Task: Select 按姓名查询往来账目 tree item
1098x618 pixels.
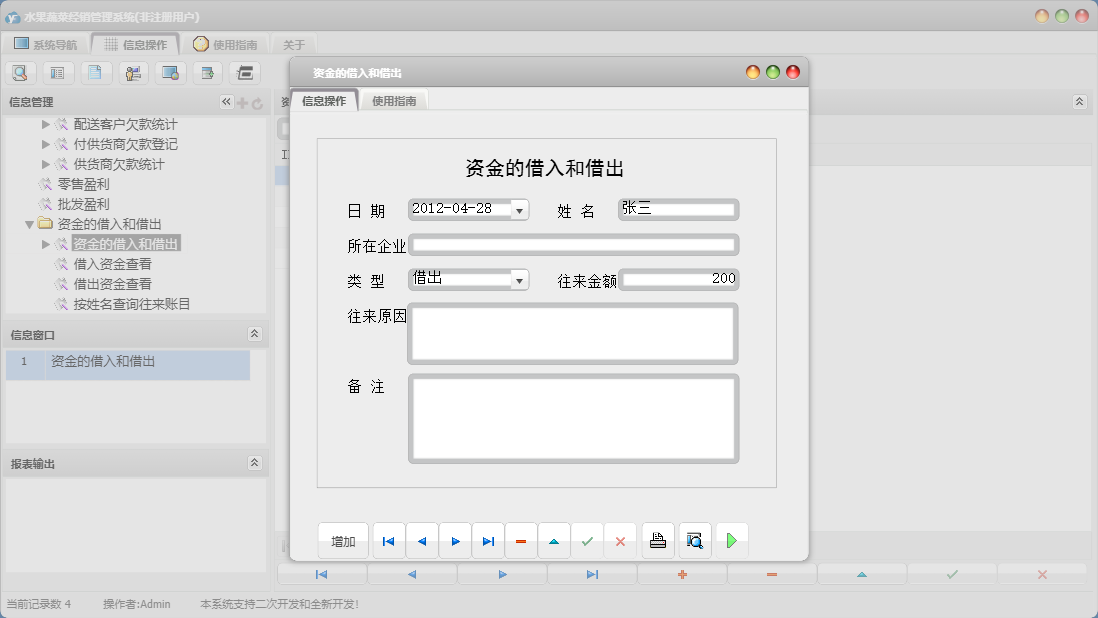Action: pyautogui.click(x=131, y=304)
